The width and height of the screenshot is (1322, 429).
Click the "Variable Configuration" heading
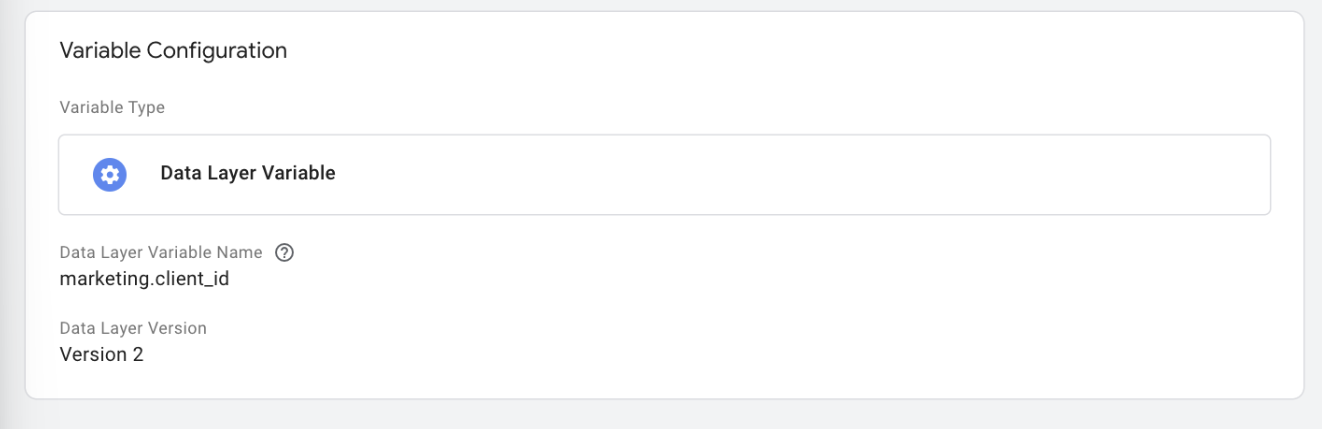[173, 51]
